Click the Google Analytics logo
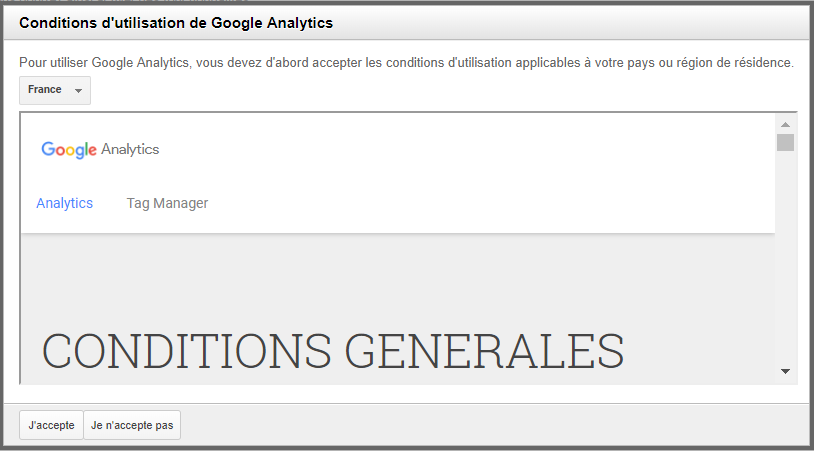814x451 pixels. point(100,149)
